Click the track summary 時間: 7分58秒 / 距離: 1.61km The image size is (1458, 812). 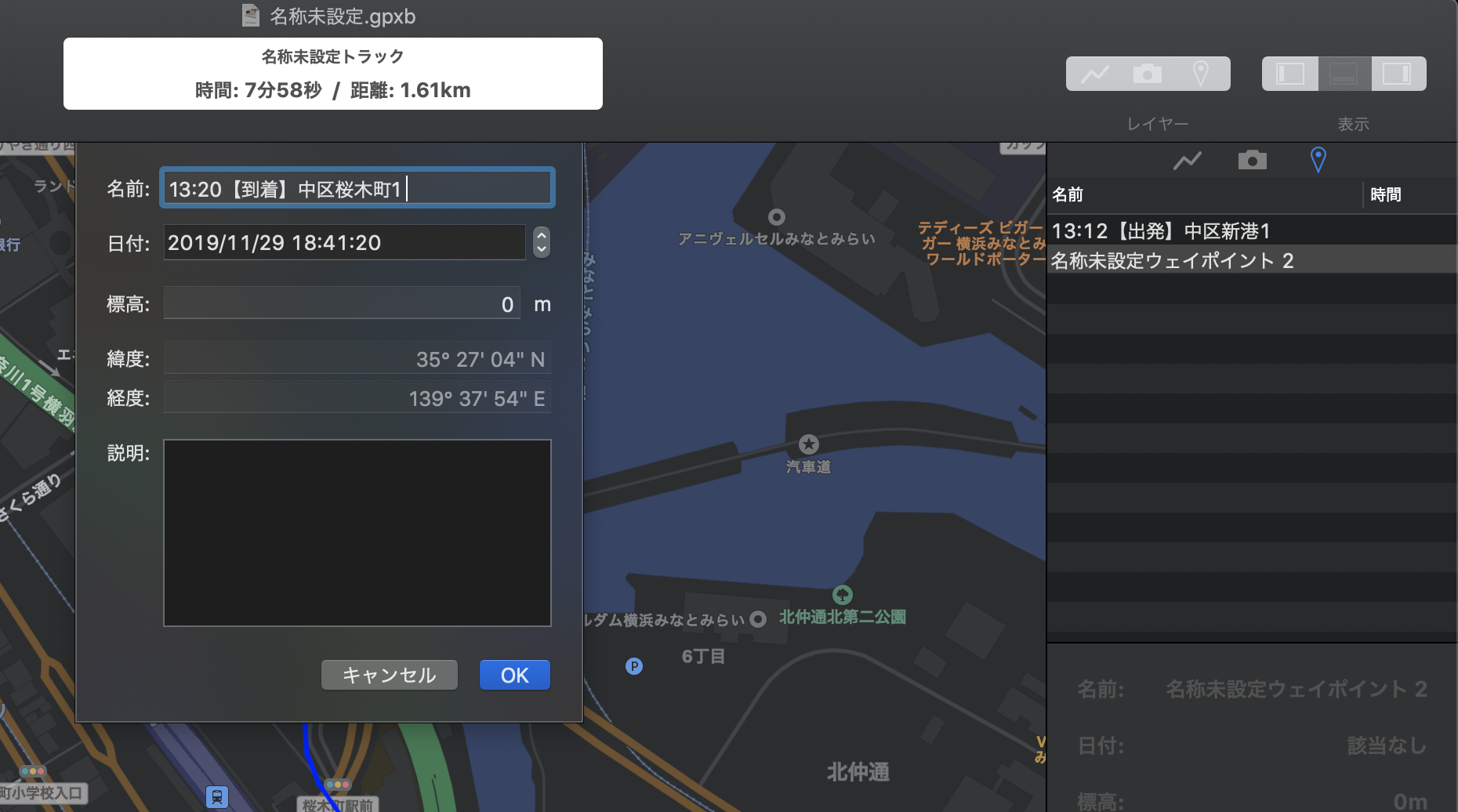333,90
